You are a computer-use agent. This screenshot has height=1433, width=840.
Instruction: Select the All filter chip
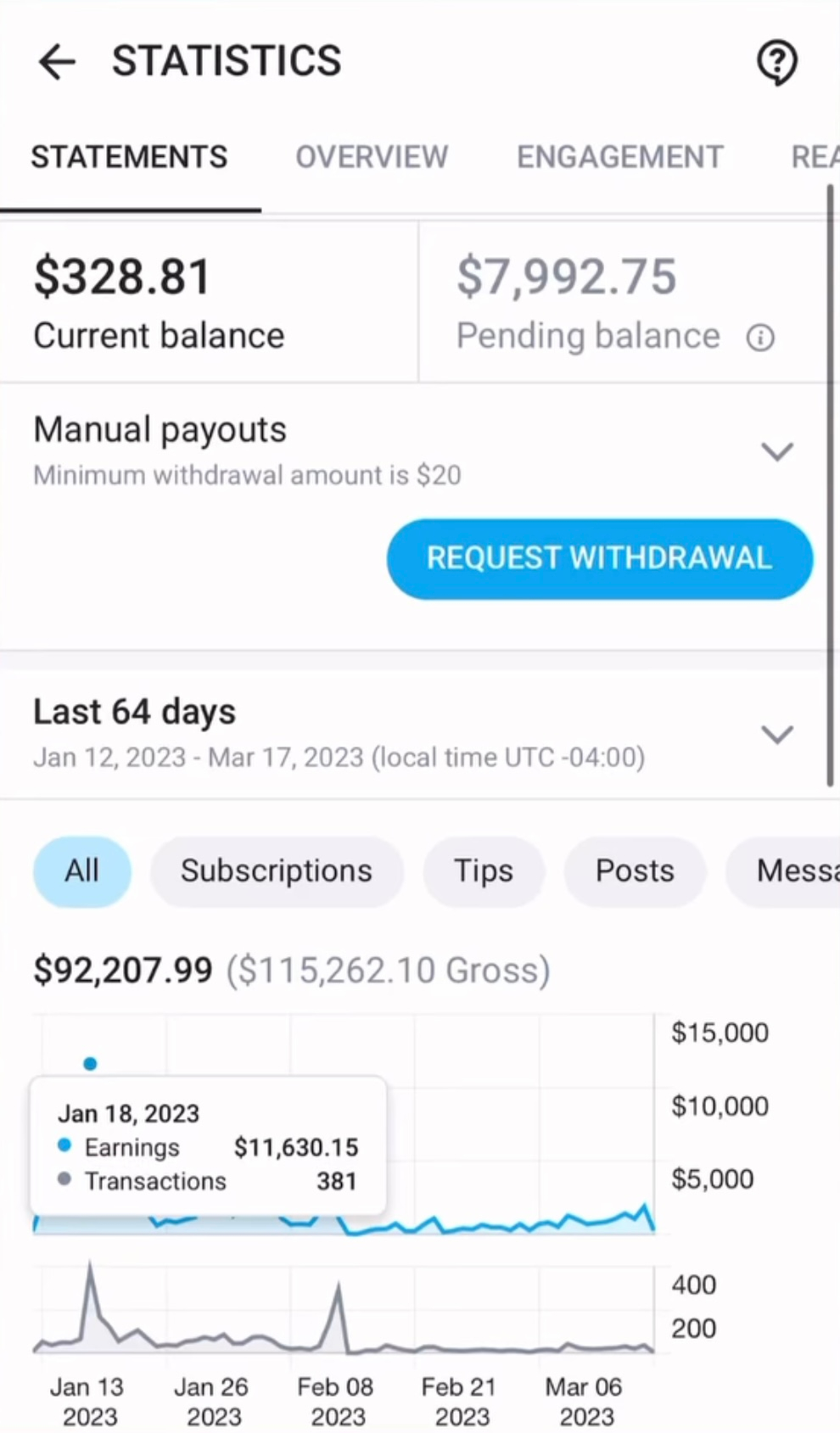click(x=82, y=871)
